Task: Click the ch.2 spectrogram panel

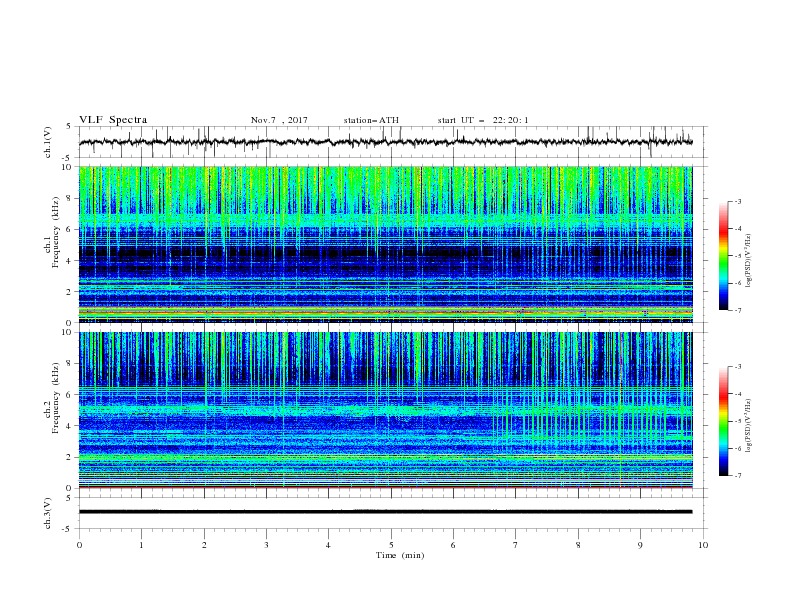Action: pos(385,410)
